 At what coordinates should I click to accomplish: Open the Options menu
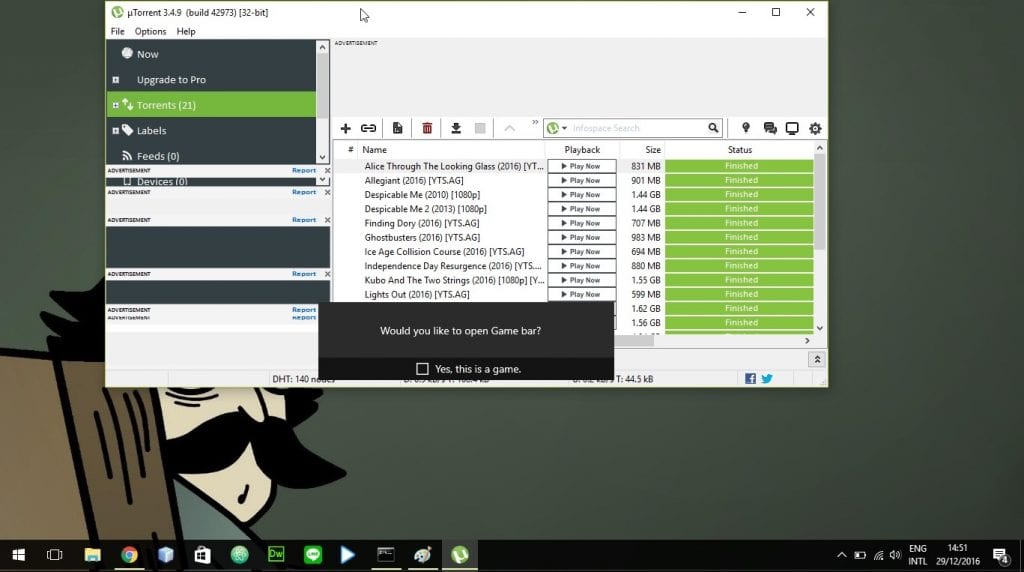(x=150, y=31)
